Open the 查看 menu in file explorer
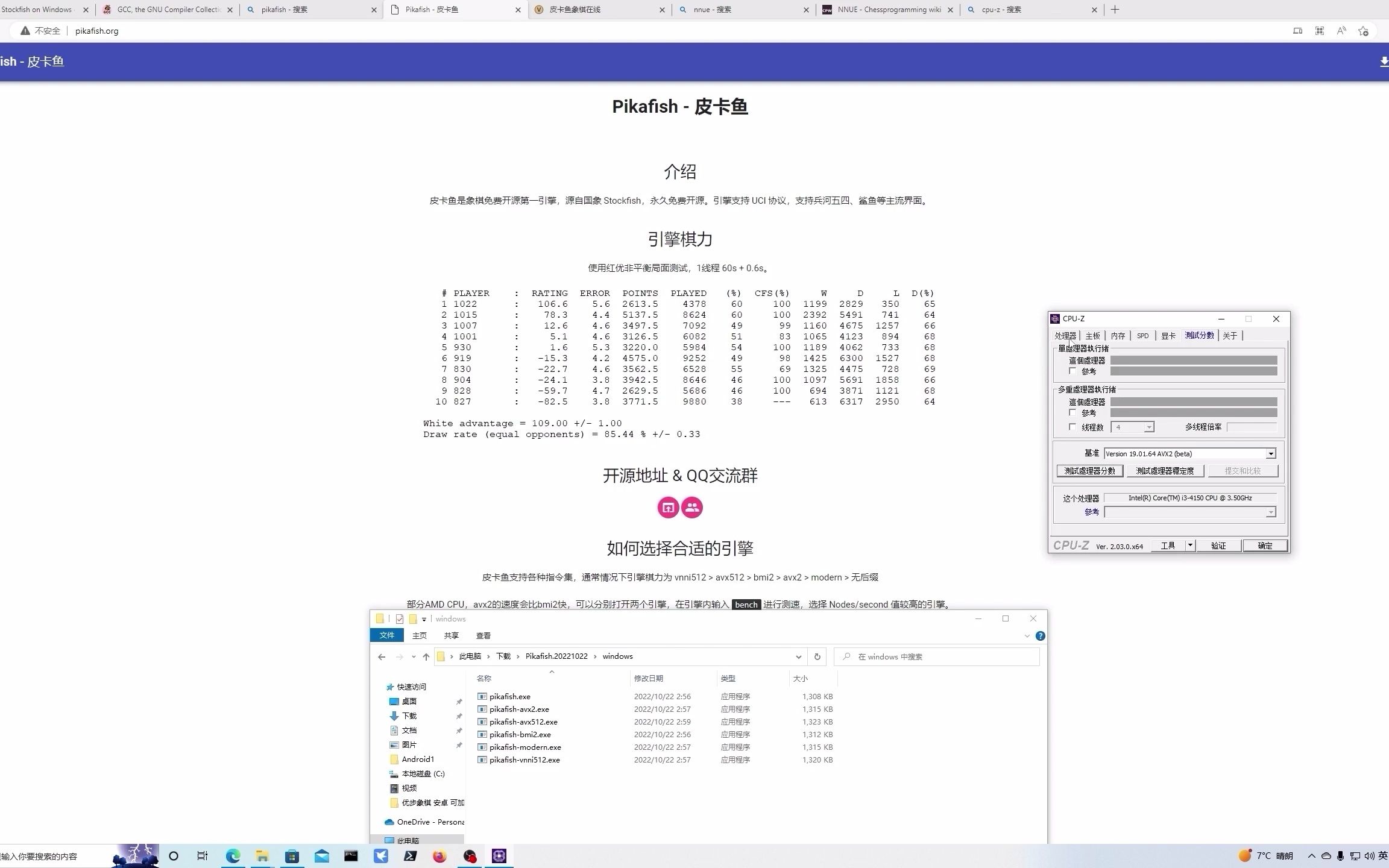 [483, 635]
